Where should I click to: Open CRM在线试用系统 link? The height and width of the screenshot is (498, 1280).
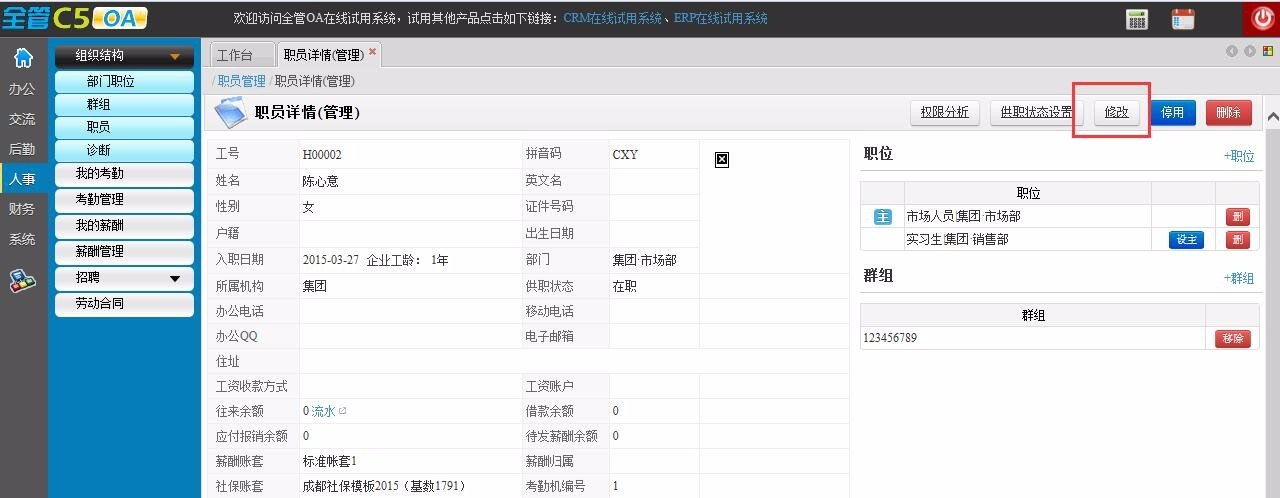(612, 18)
